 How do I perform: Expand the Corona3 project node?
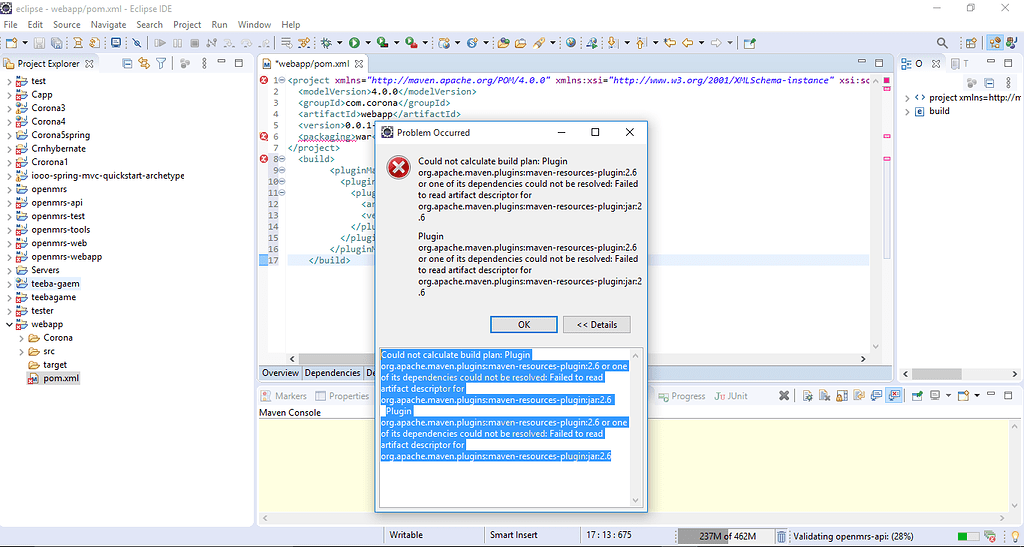[x=9, y=108]
